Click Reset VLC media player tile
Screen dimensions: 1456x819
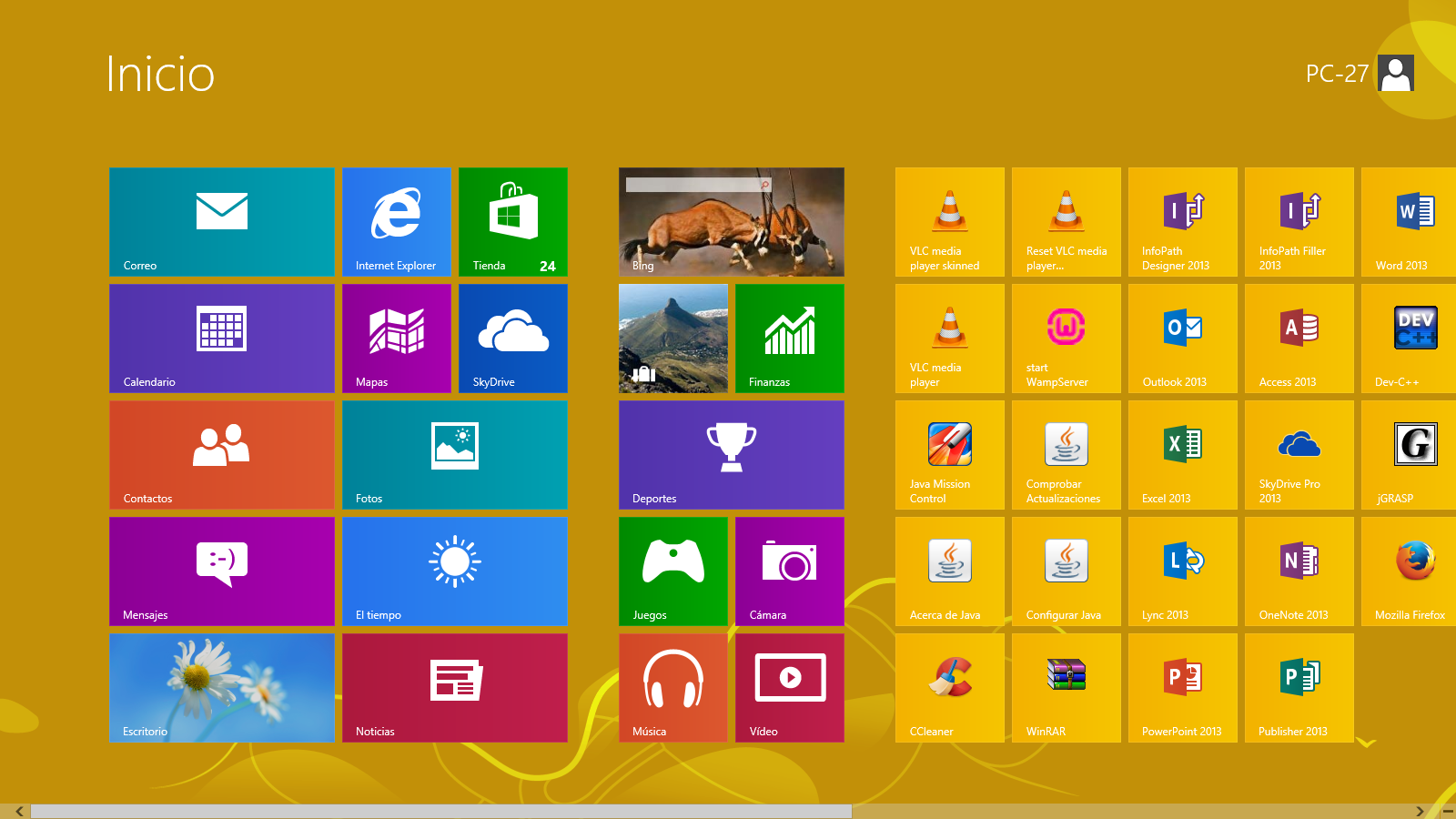[1067, 222]
